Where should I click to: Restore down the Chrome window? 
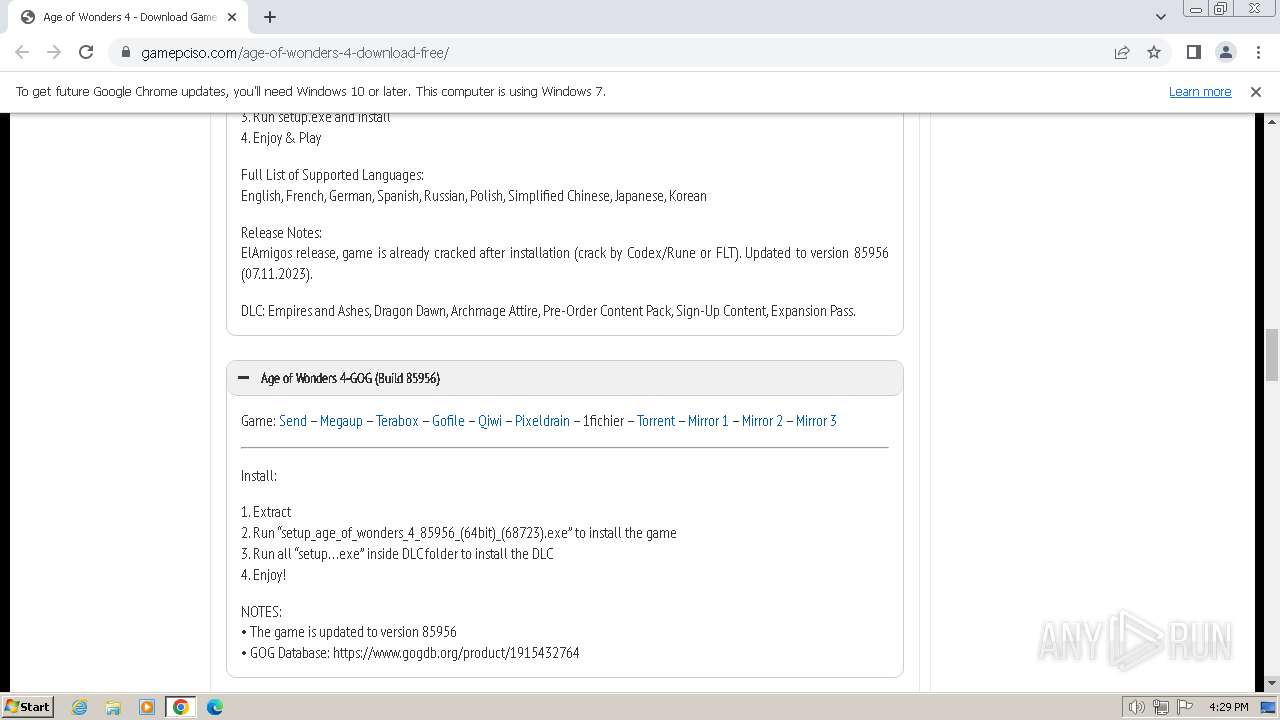coord(1221,9)
